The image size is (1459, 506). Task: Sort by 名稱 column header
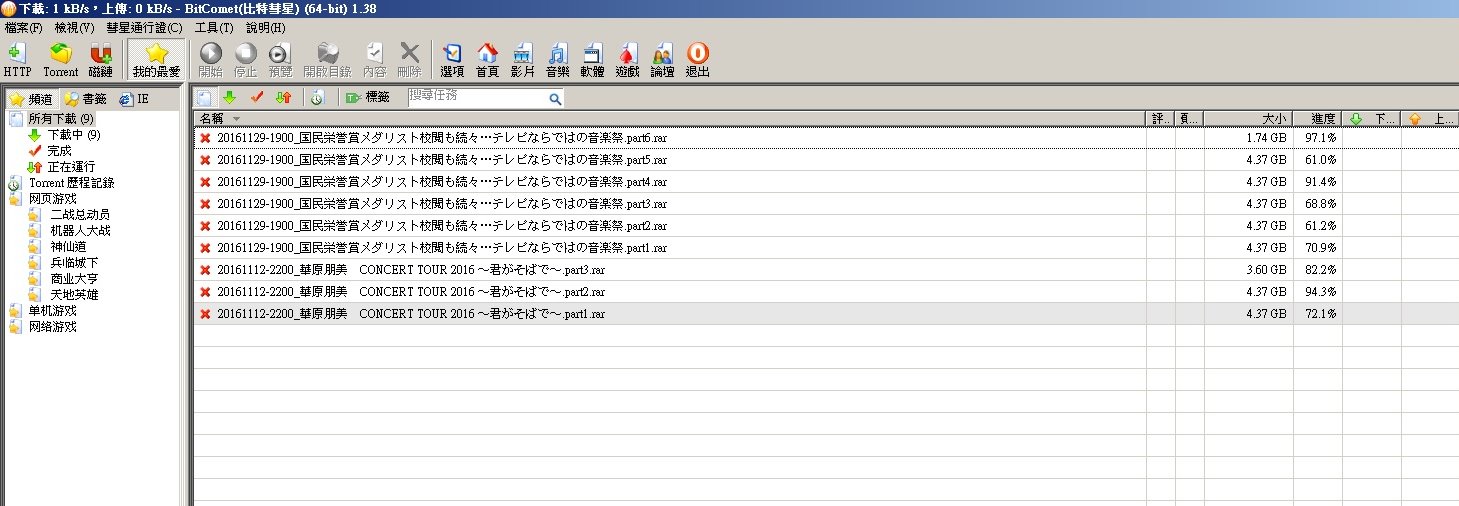point(669,119)
